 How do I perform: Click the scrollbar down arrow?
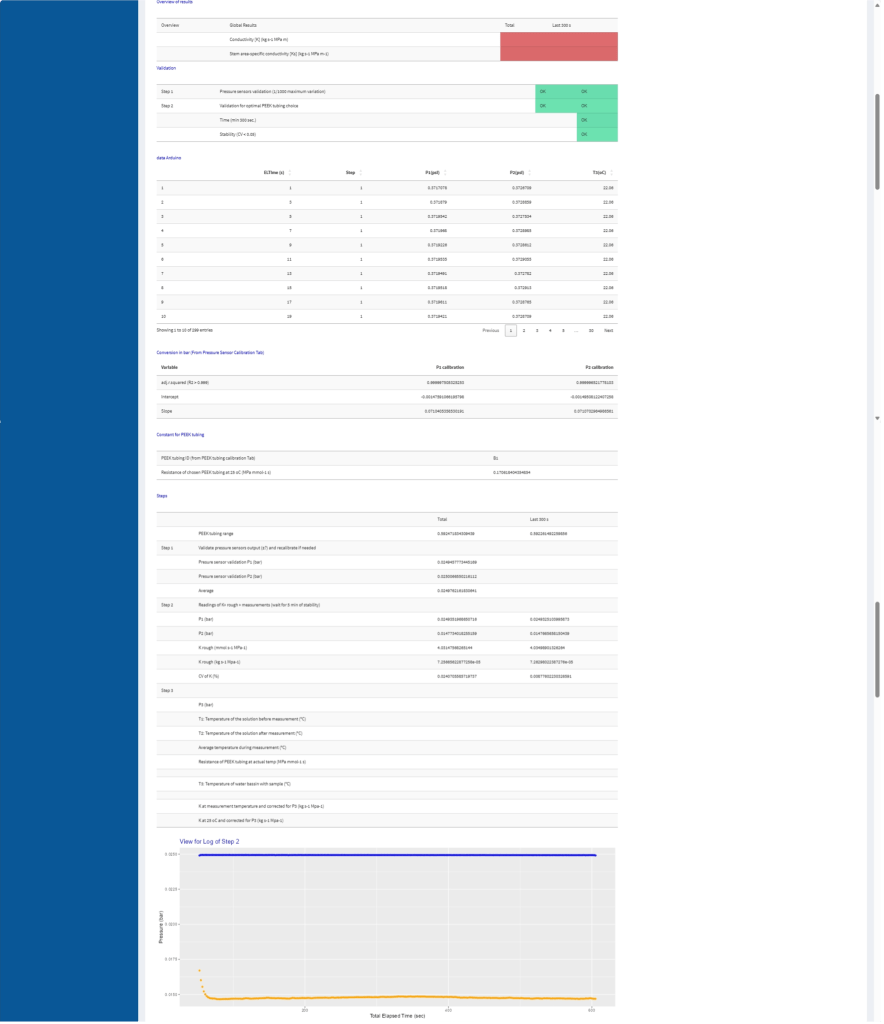[878, 418]
